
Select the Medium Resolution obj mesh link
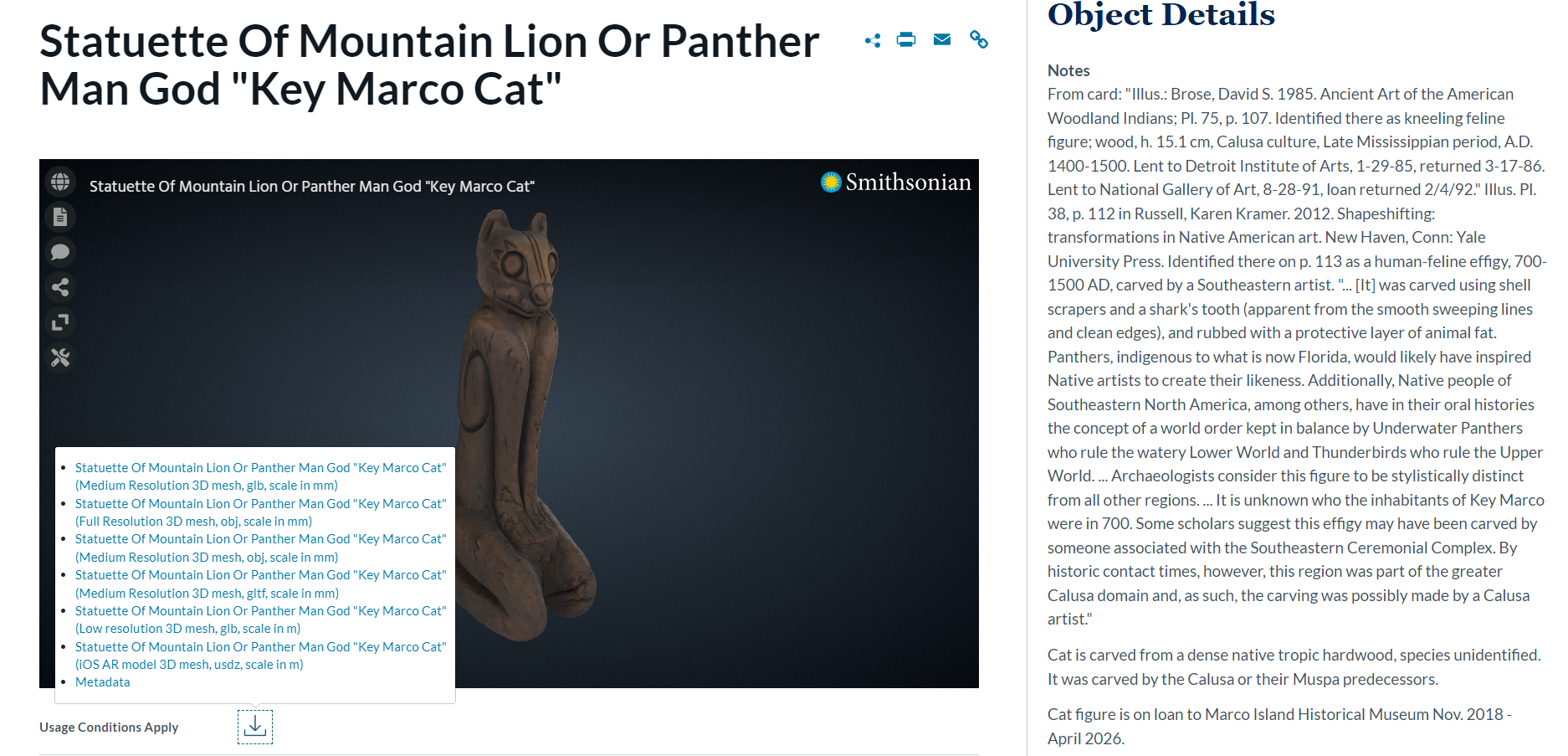(261, 548)
